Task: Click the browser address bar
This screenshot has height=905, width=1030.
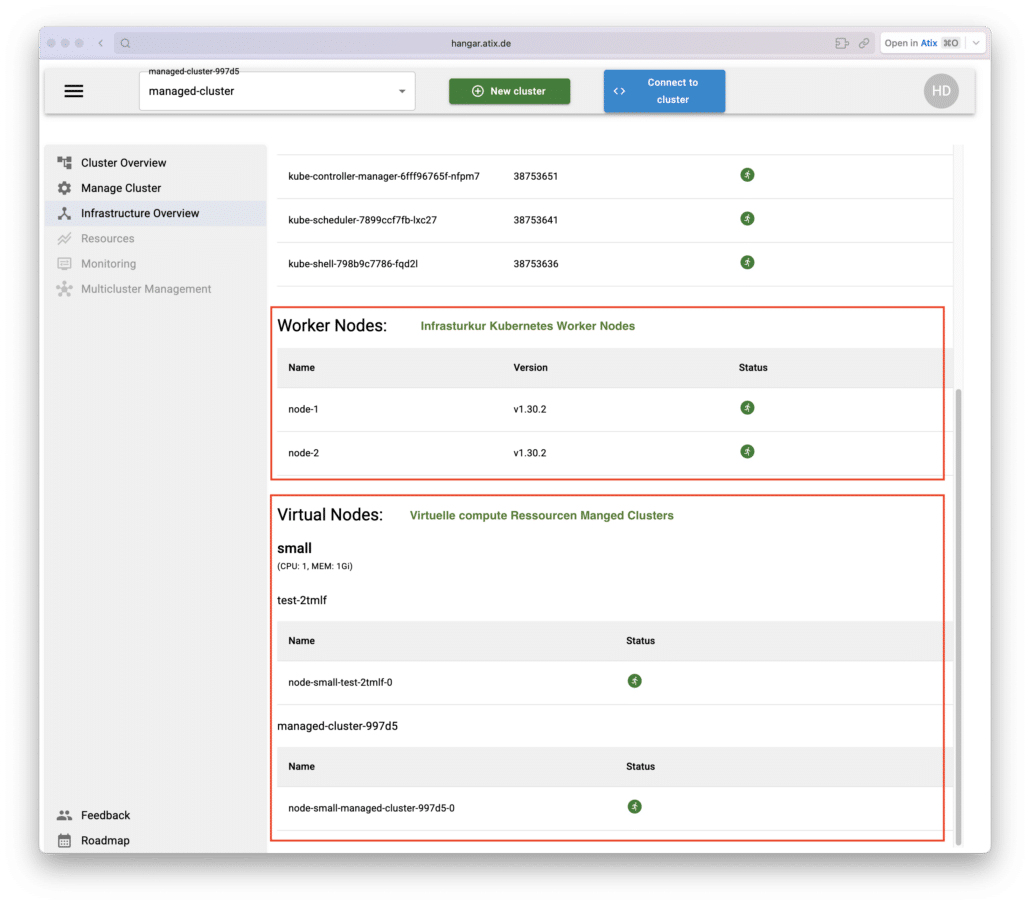Action: click(480, 44)
